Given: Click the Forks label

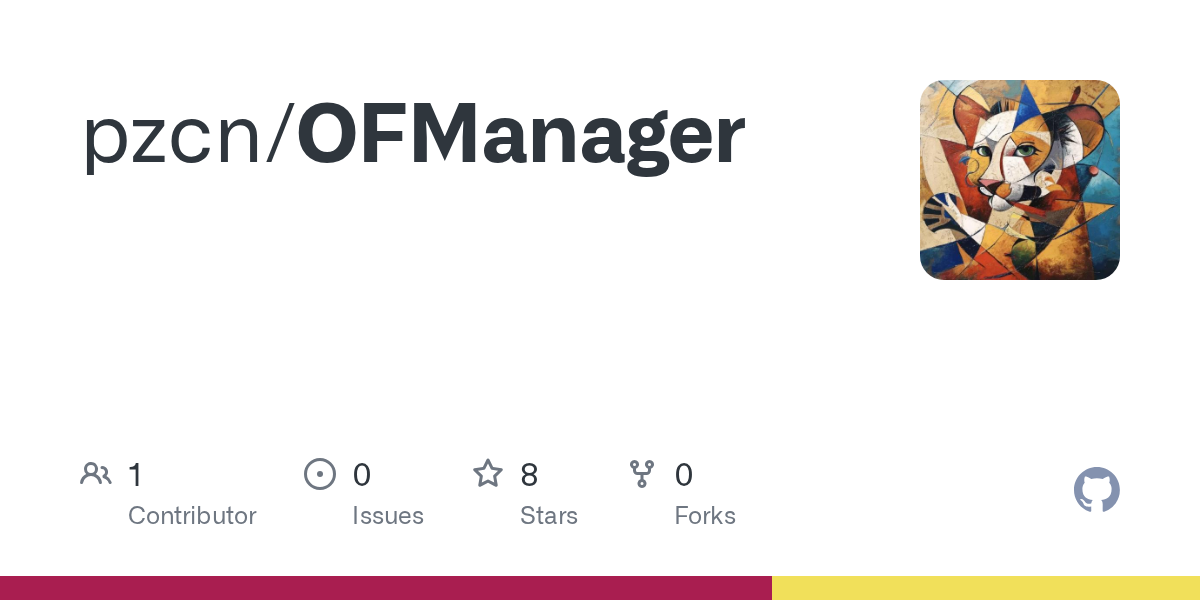Looking at the screenshot, I should pyautogui.click(x=705, y=516).
